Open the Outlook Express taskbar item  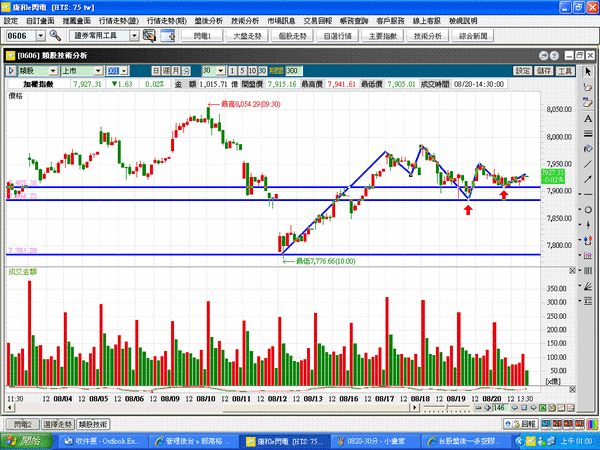(x=102, y=441)
